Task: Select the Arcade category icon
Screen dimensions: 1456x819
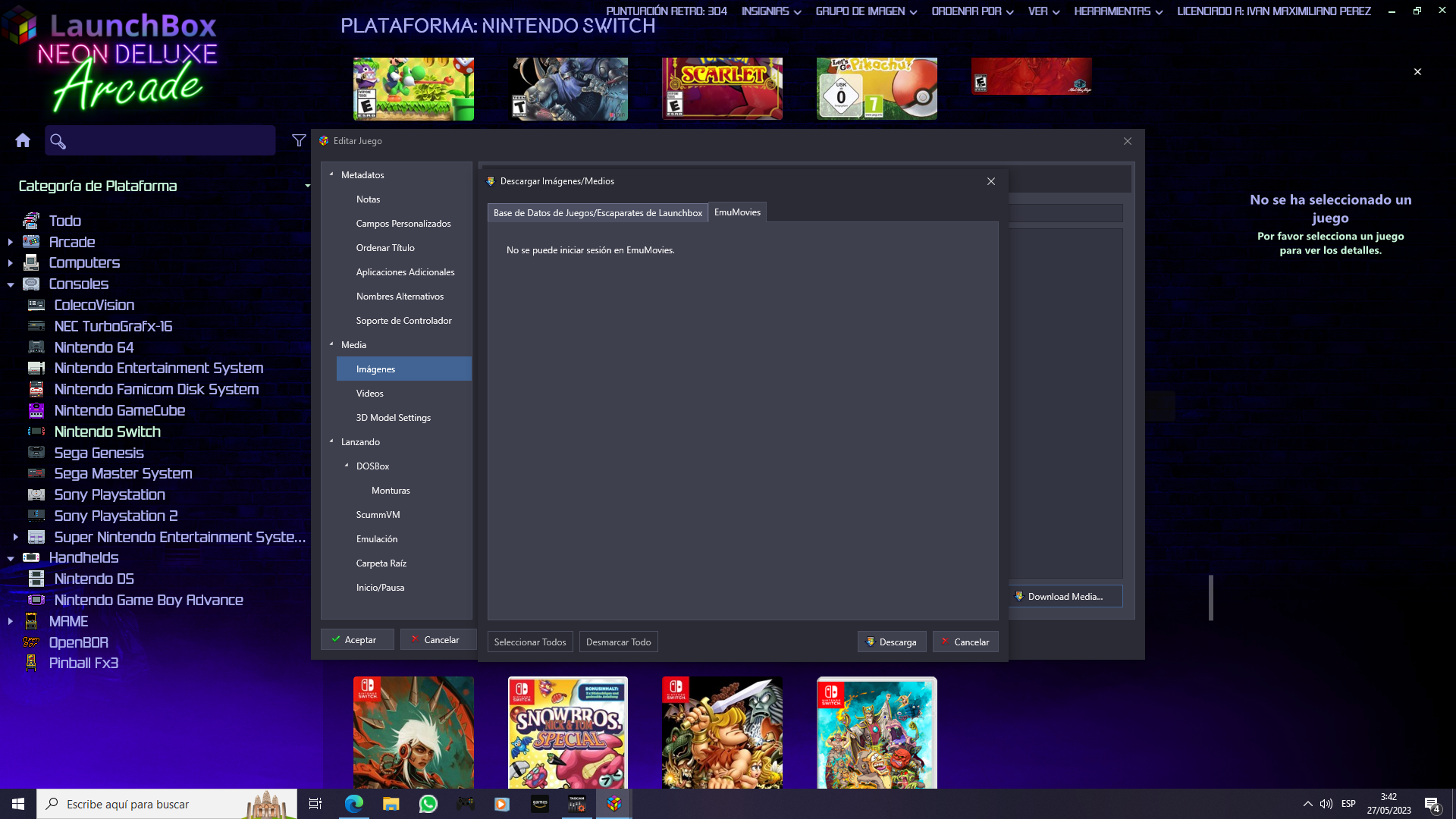Action: point(31,242)
